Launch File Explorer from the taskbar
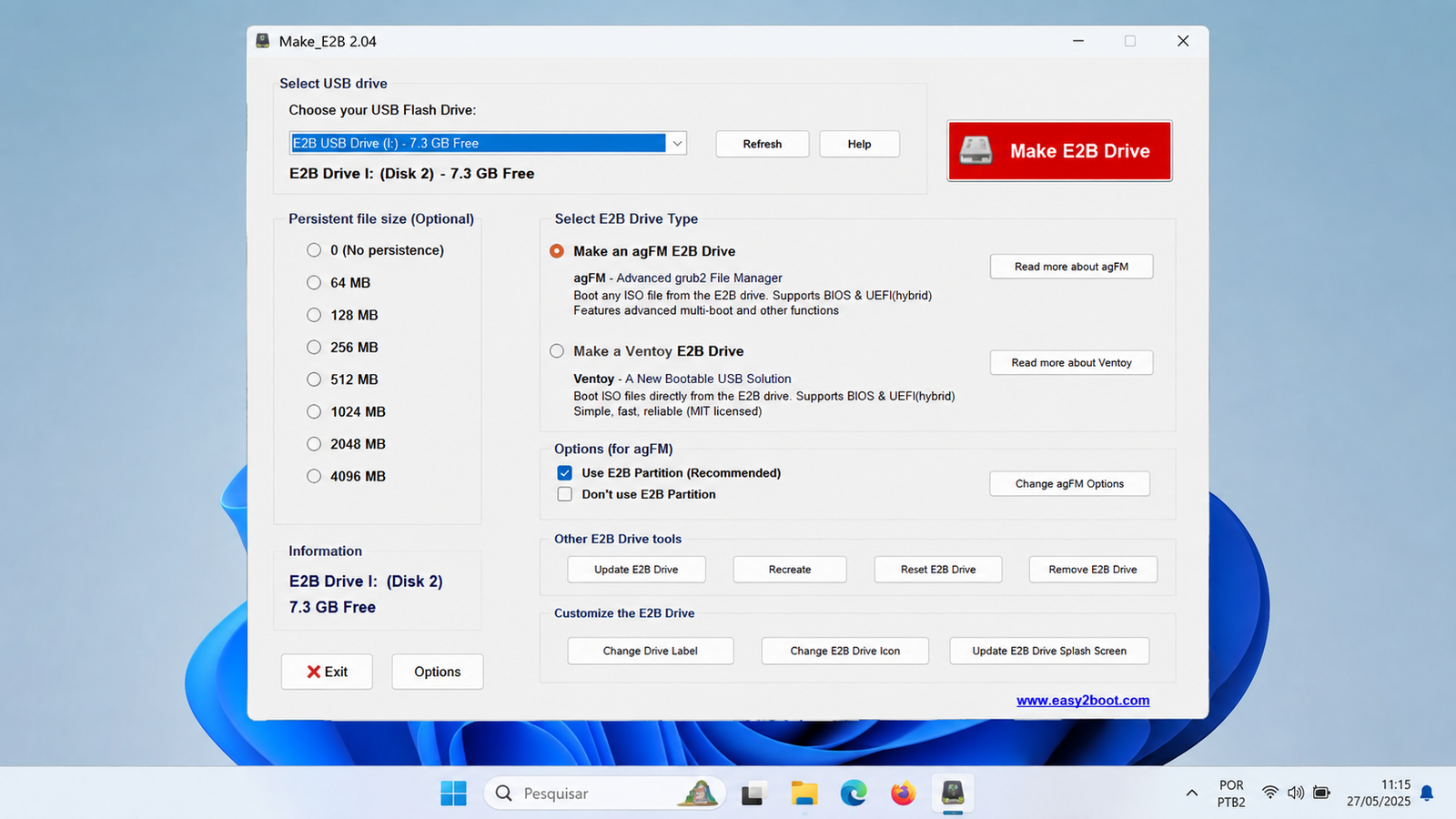This screenshot has width=1456, height=819. click(804, 794)
